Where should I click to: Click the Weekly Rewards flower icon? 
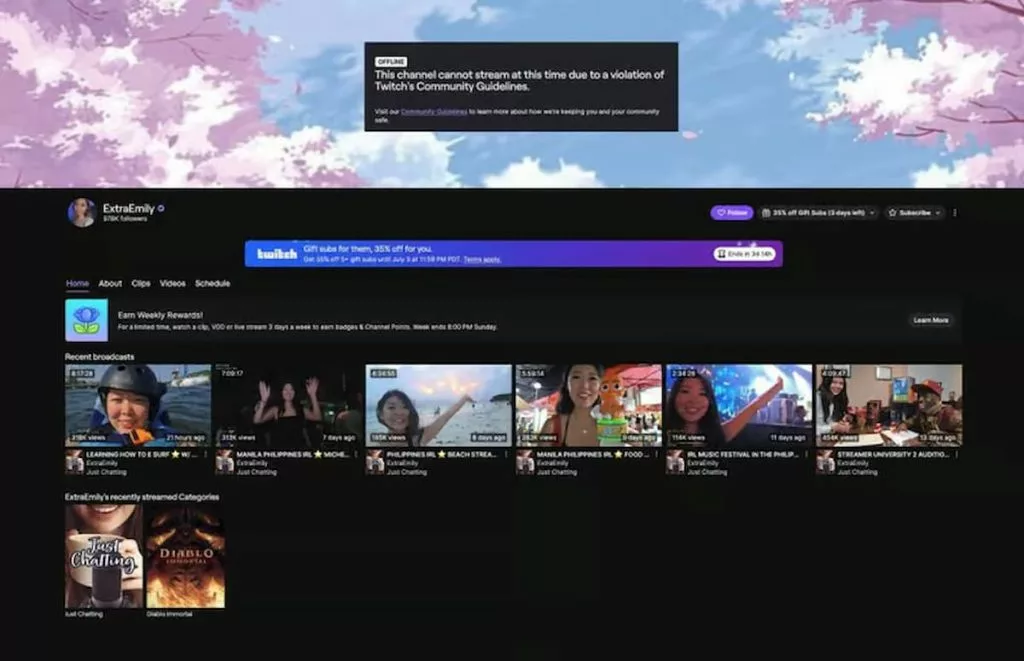click(87, 320)
